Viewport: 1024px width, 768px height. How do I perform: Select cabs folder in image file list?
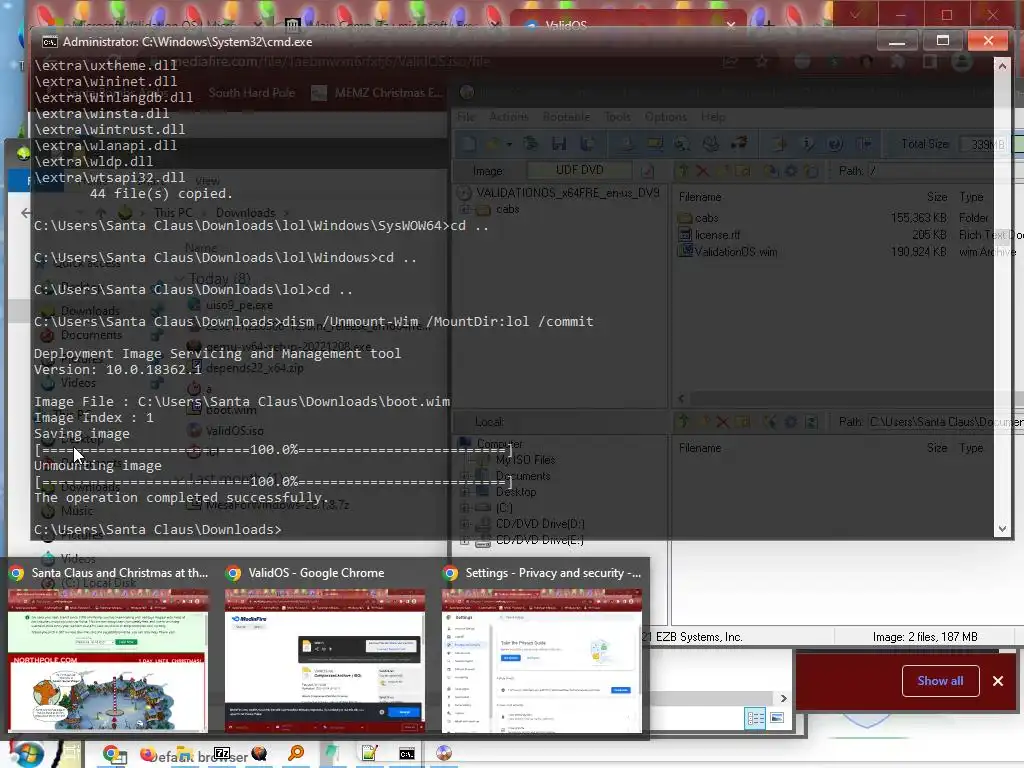coord(698,218)
